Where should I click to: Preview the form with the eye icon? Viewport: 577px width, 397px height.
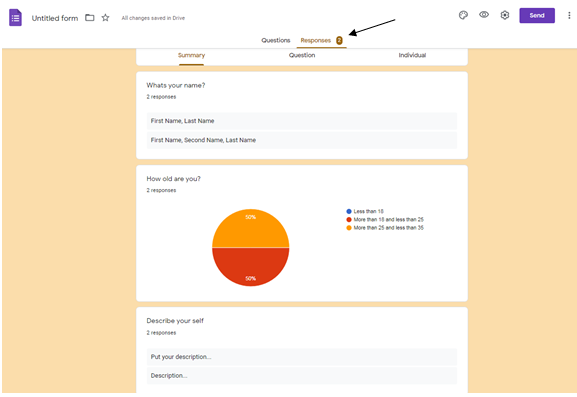click(x=484, y=15)
